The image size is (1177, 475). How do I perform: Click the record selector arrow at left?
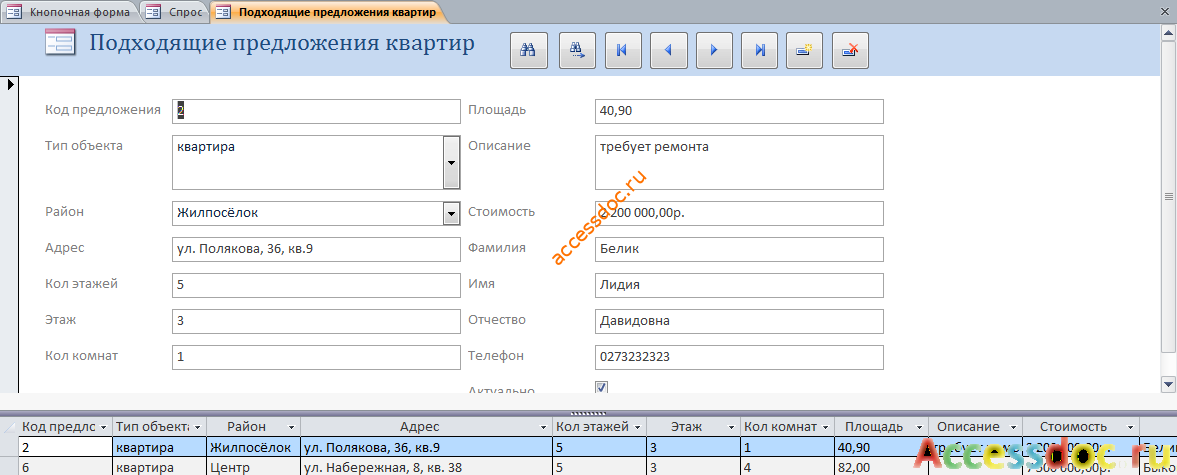tap(11, 85)
